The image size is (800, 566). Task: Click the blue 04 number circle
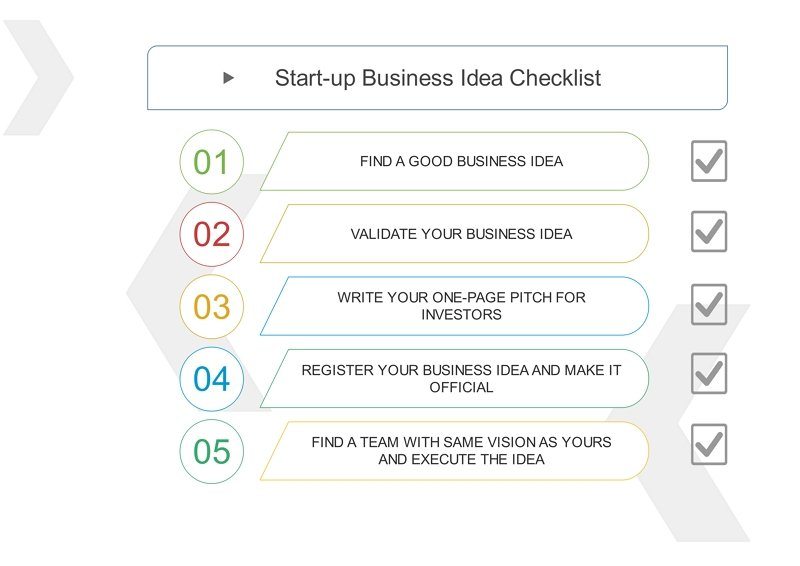212,379
